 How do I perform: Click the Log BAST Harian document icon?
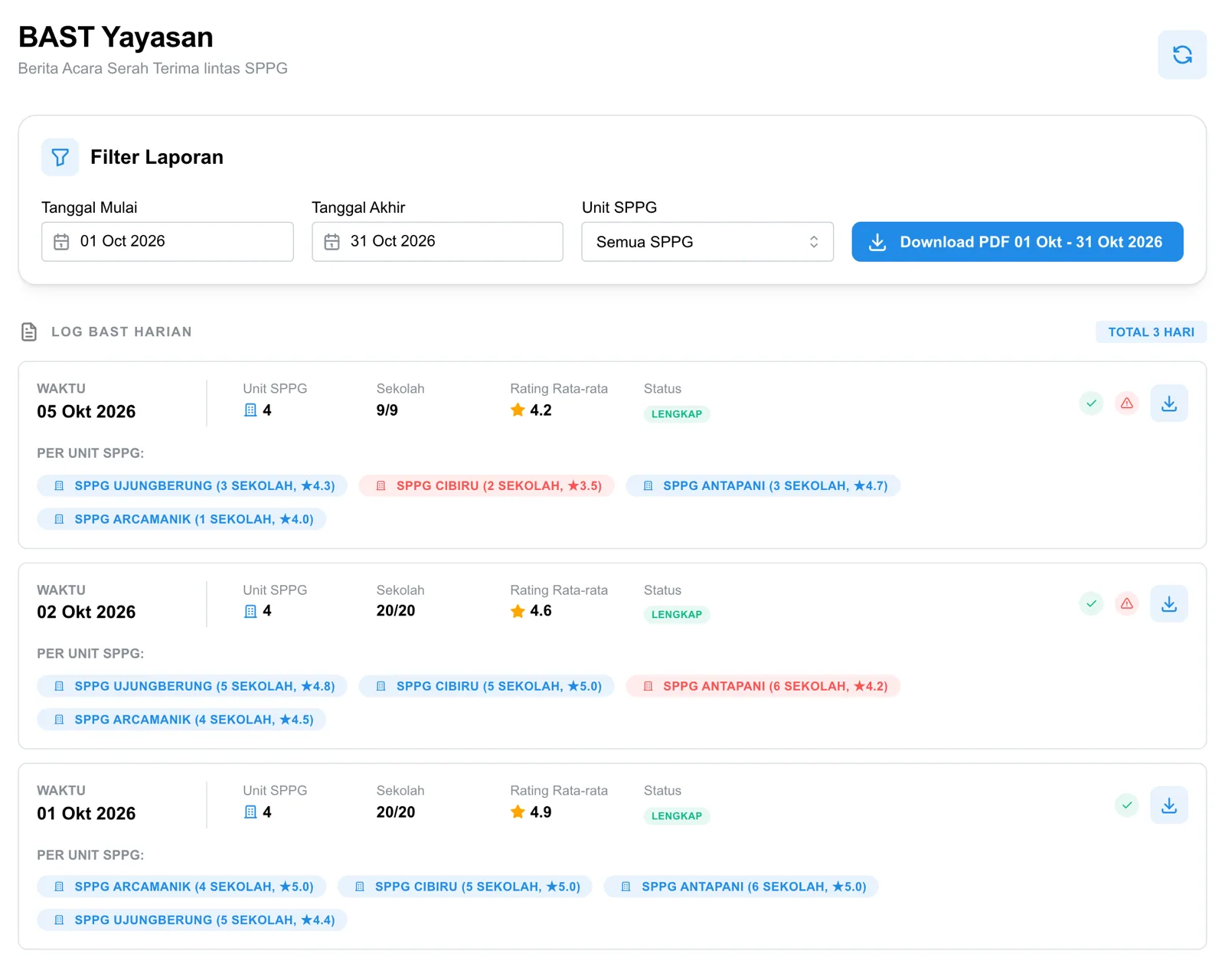[x=29, y=332]
